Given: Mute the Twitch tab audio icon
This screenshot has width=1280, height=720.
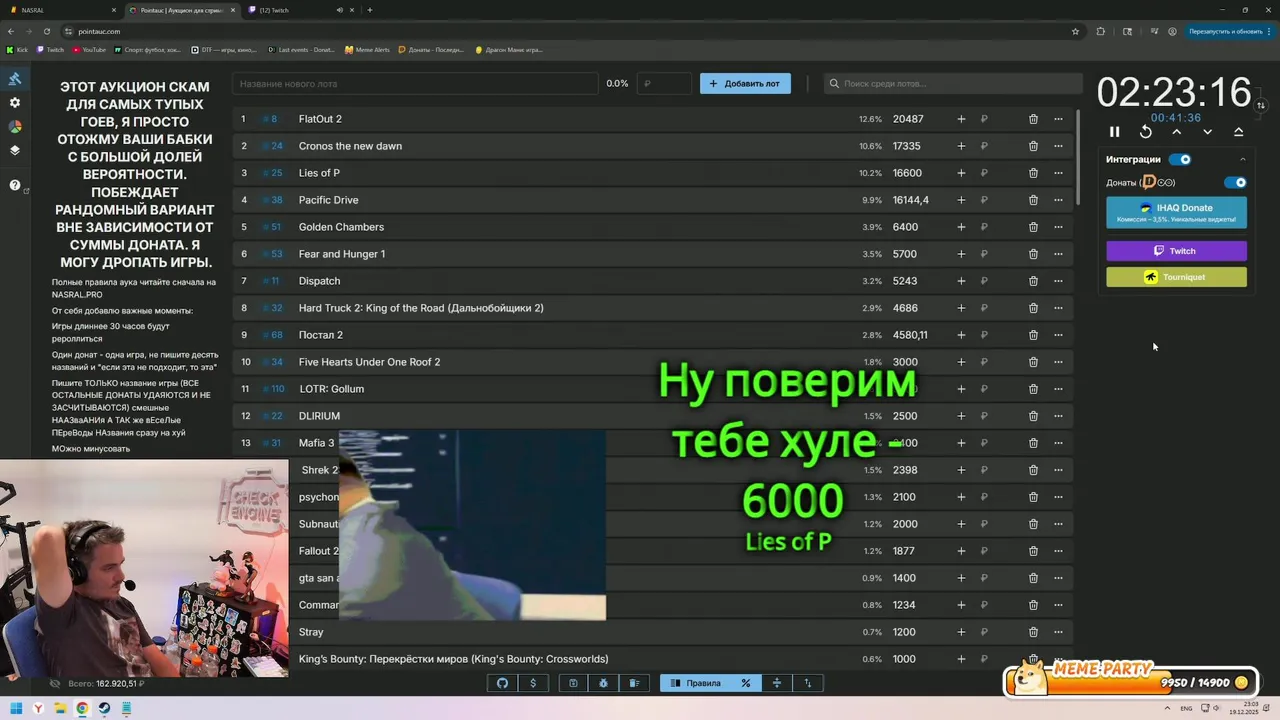Looking at the screenshot, I should 339,10.
